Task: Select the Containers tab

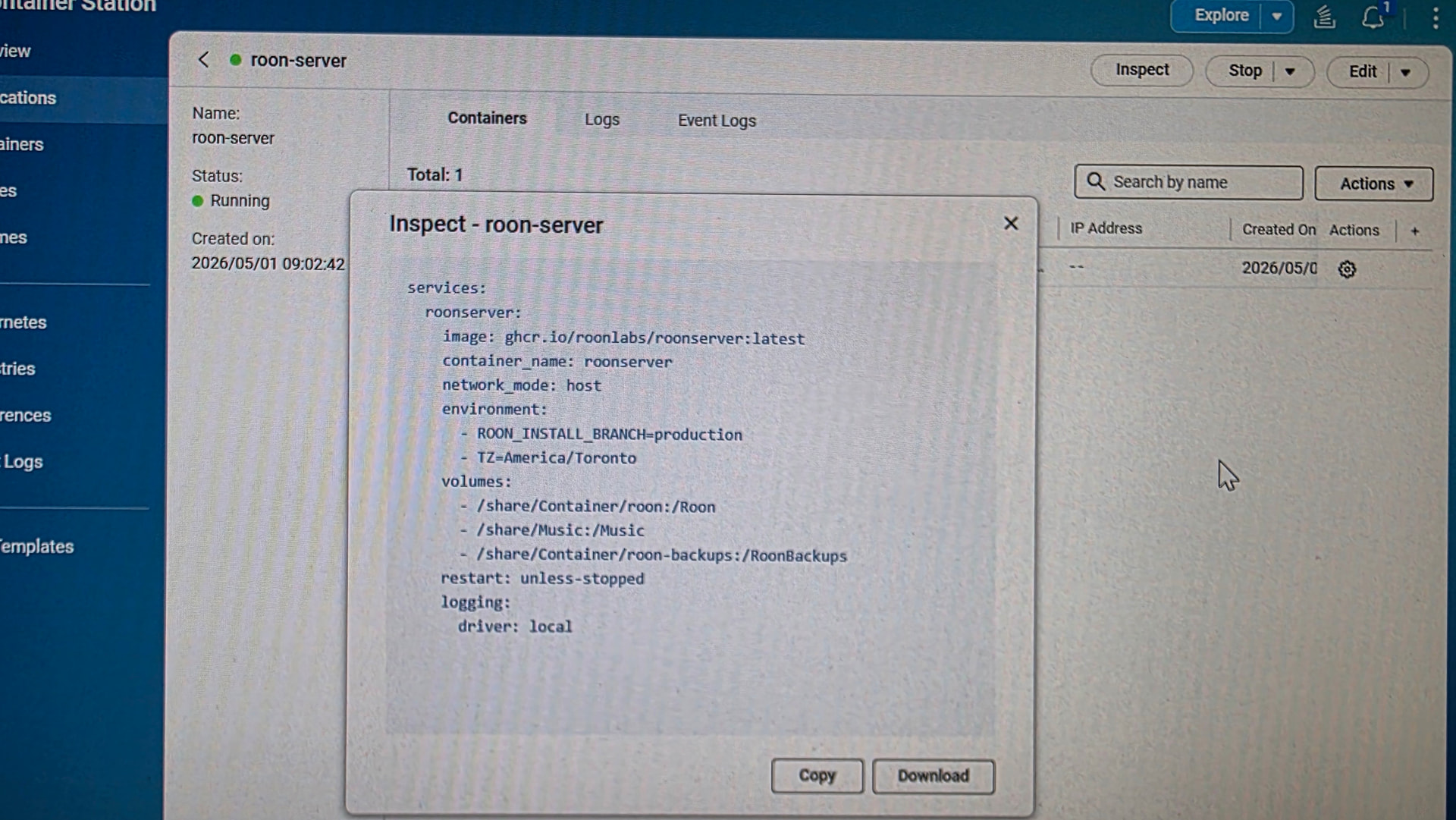Action: point(487,118)
